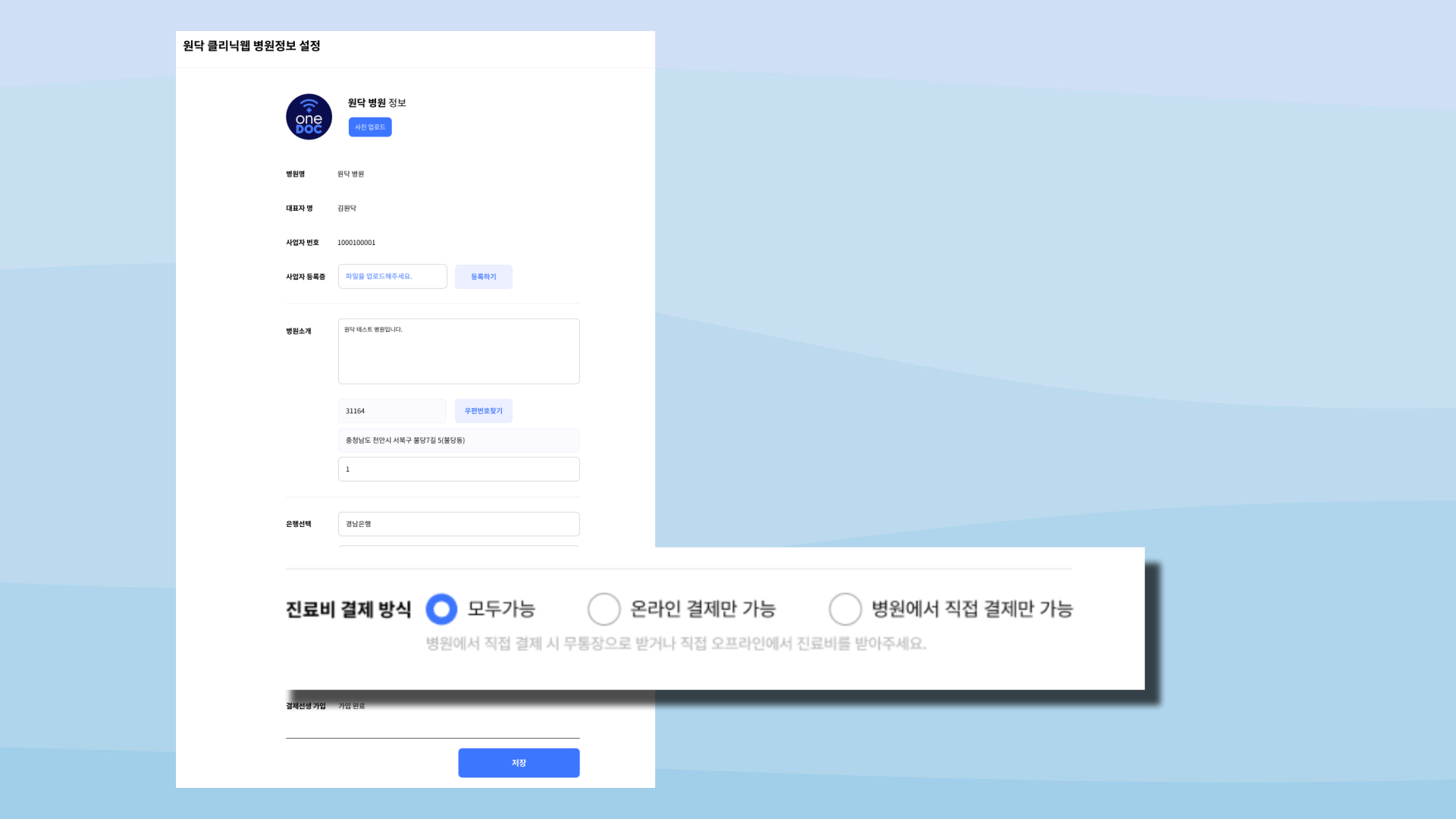Choose the 온라인 결제만 가능 radio option
This screenshot has height=819, width=1456.
pyautogui.click(x=604, y=609)
